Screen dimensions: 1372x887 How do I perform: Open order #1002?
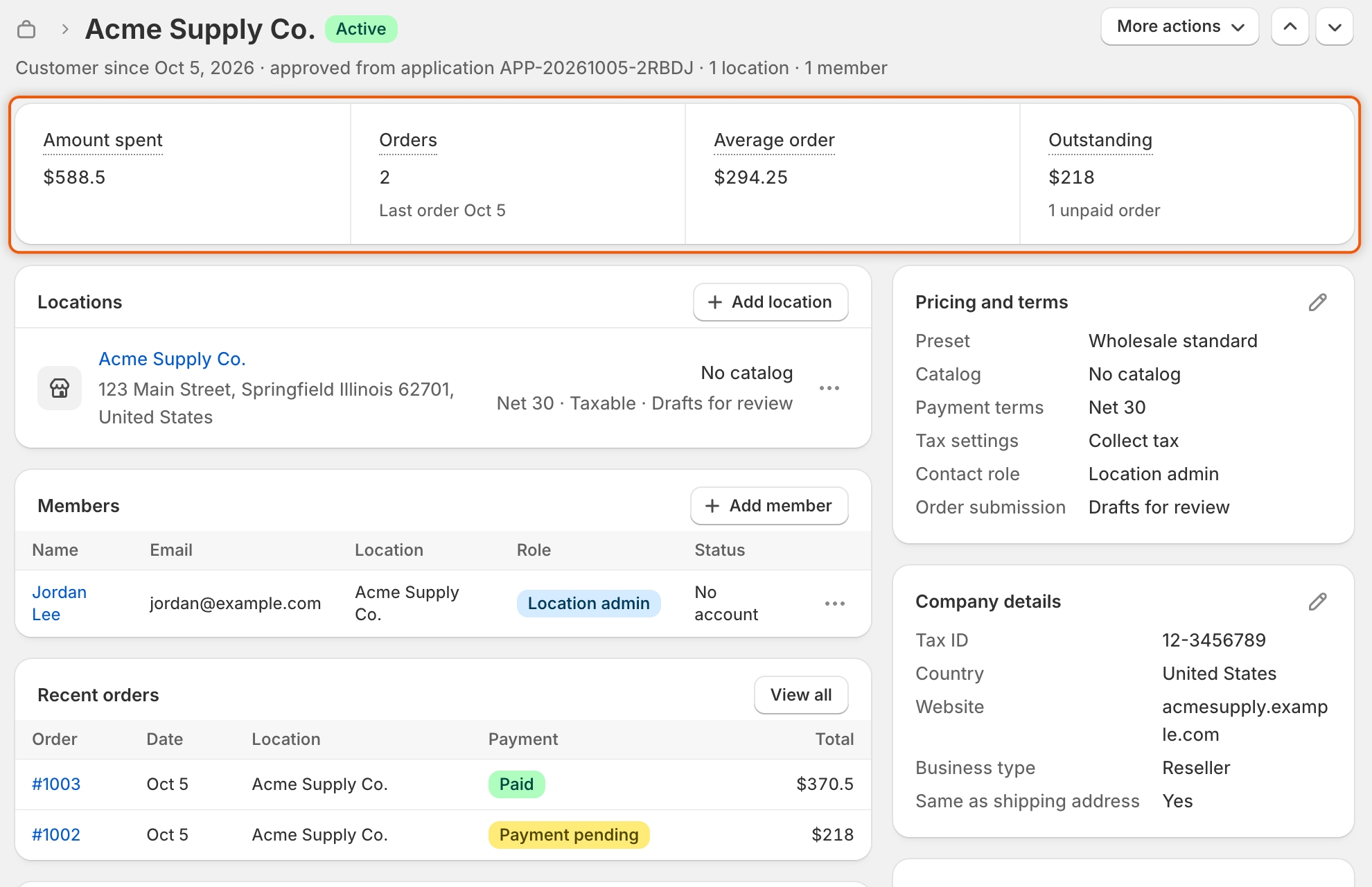[x=56, y=835]
